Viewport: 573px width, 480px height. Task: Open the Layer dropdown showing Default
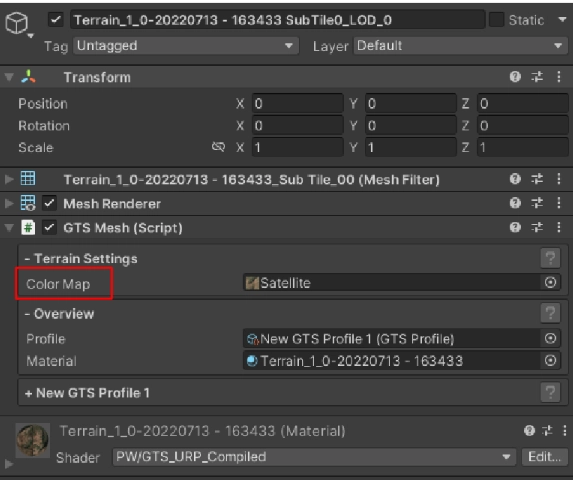(x=461, y=46)
